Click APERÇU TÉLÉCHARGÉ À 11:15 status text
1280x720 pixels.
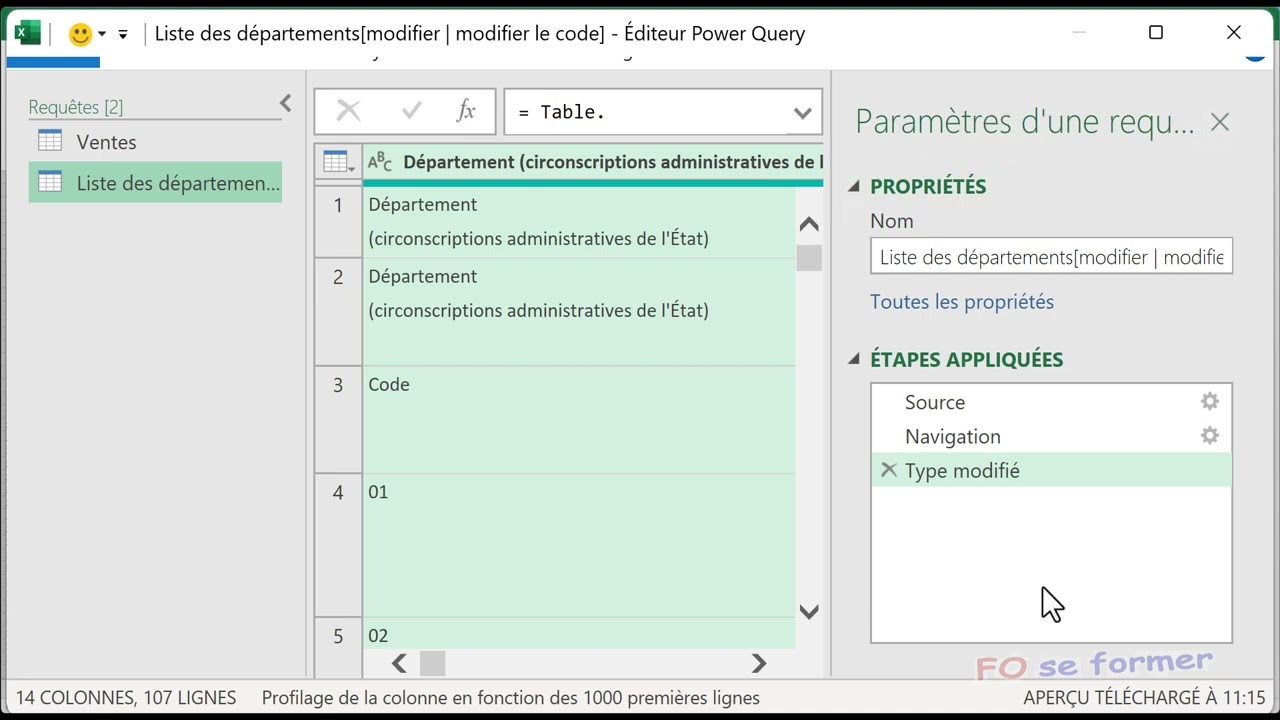point(1144,698)
